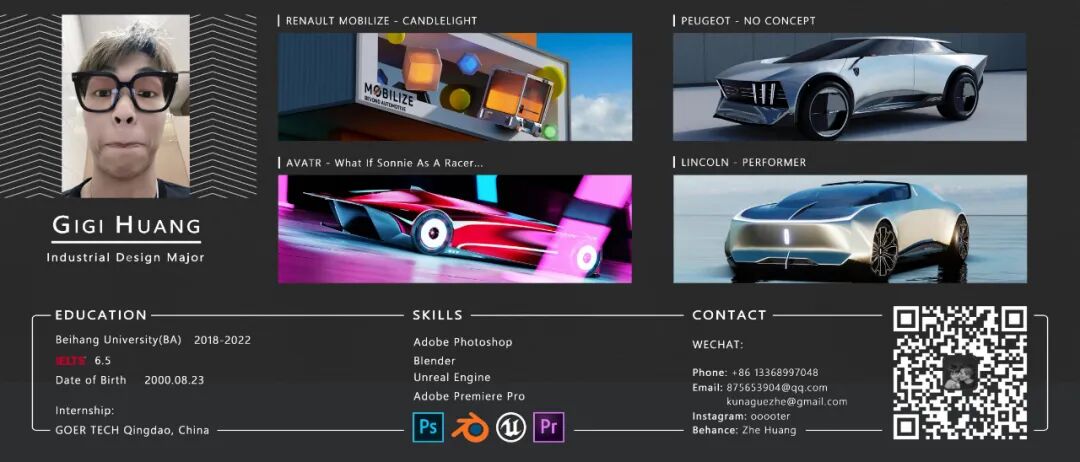Click the Behance name Zhe Huang

769,430
